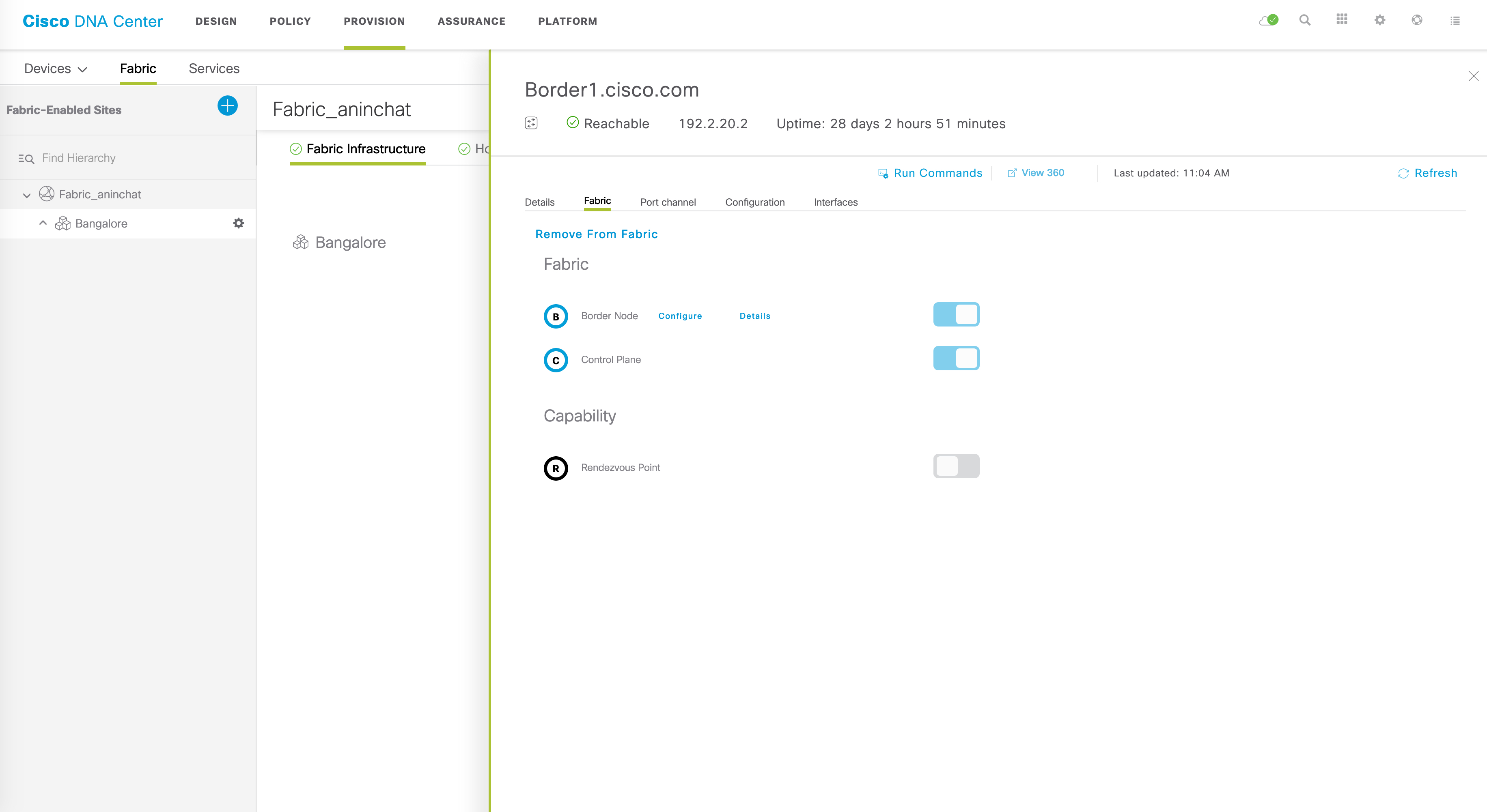
Task: Open the Devices dropdown menu
Action: (x=56, y=69)
